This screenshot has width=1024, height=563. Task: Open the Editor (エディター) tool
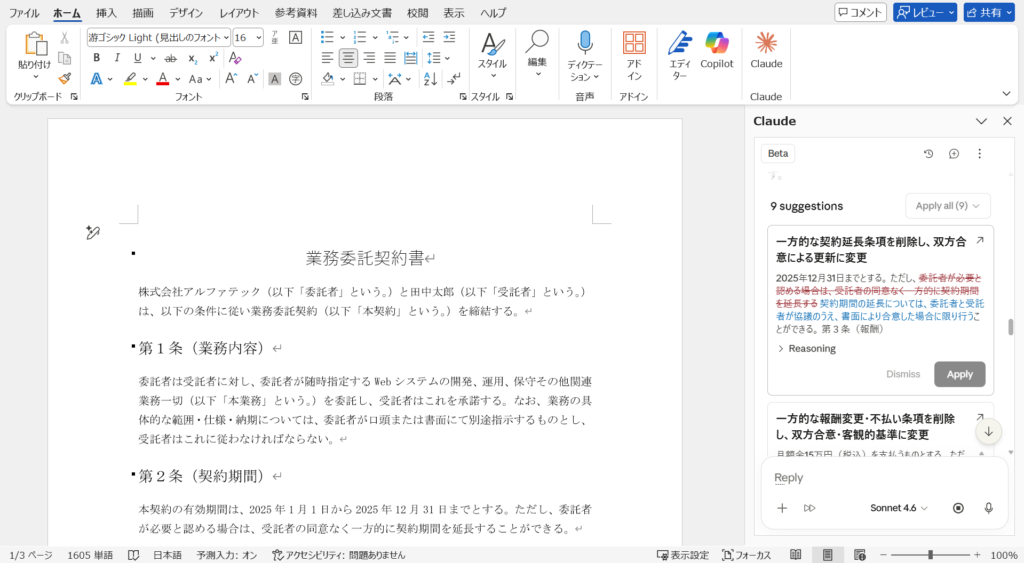(680, 52)
